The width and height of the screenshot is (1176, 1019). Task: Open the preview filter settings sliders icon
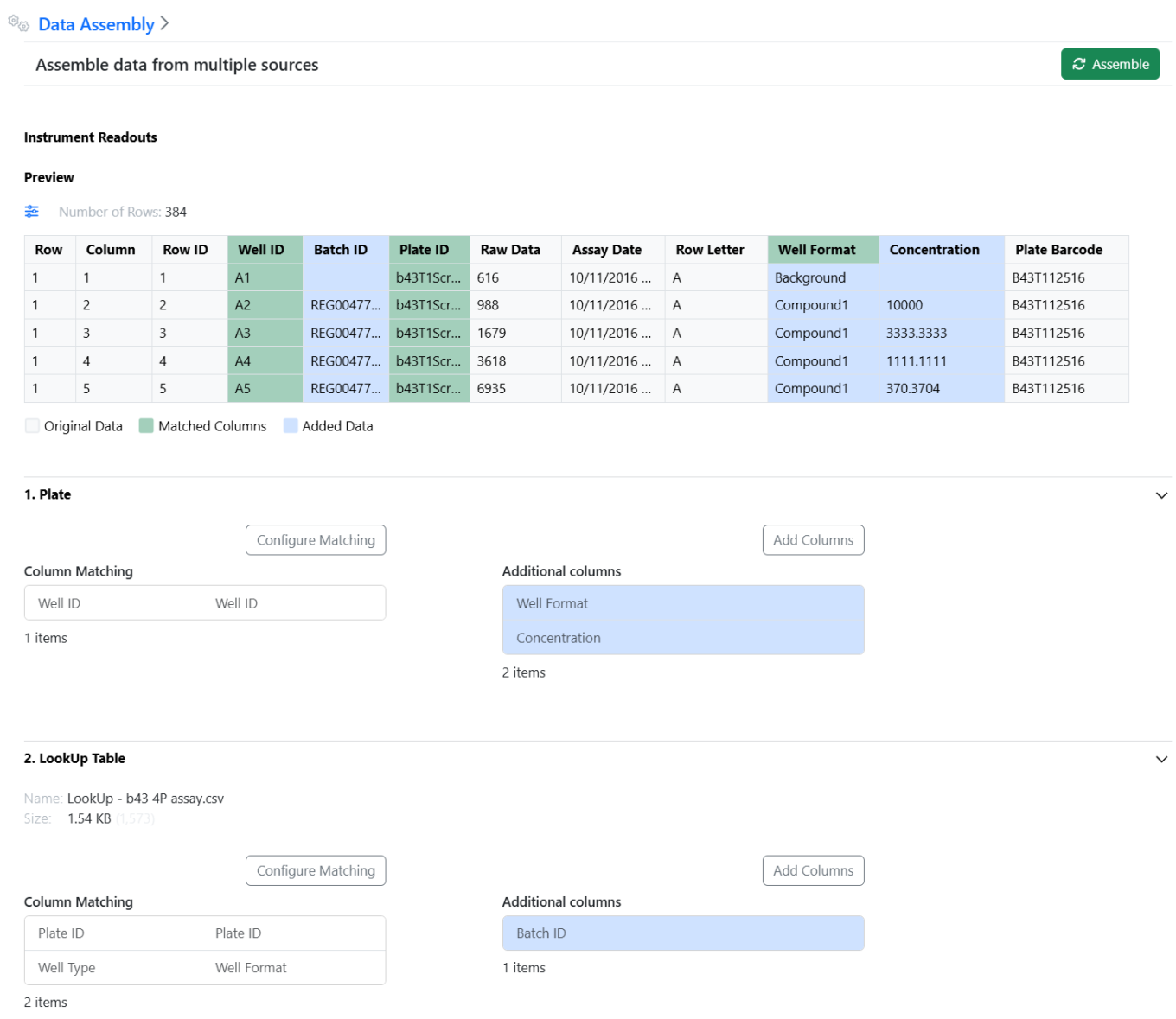(32, 212)
